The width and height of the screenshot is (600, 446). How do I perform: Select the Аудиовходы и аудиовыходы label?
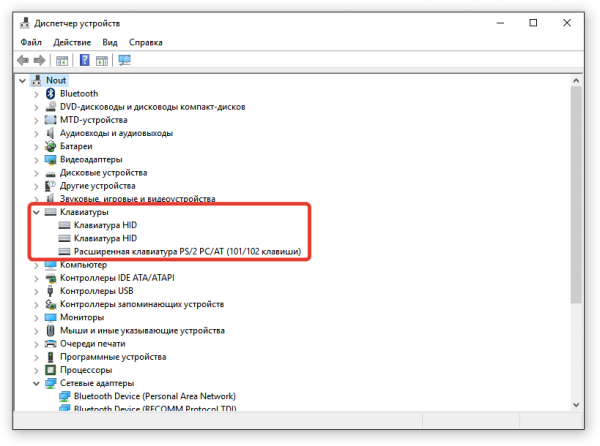pos(116,133)
